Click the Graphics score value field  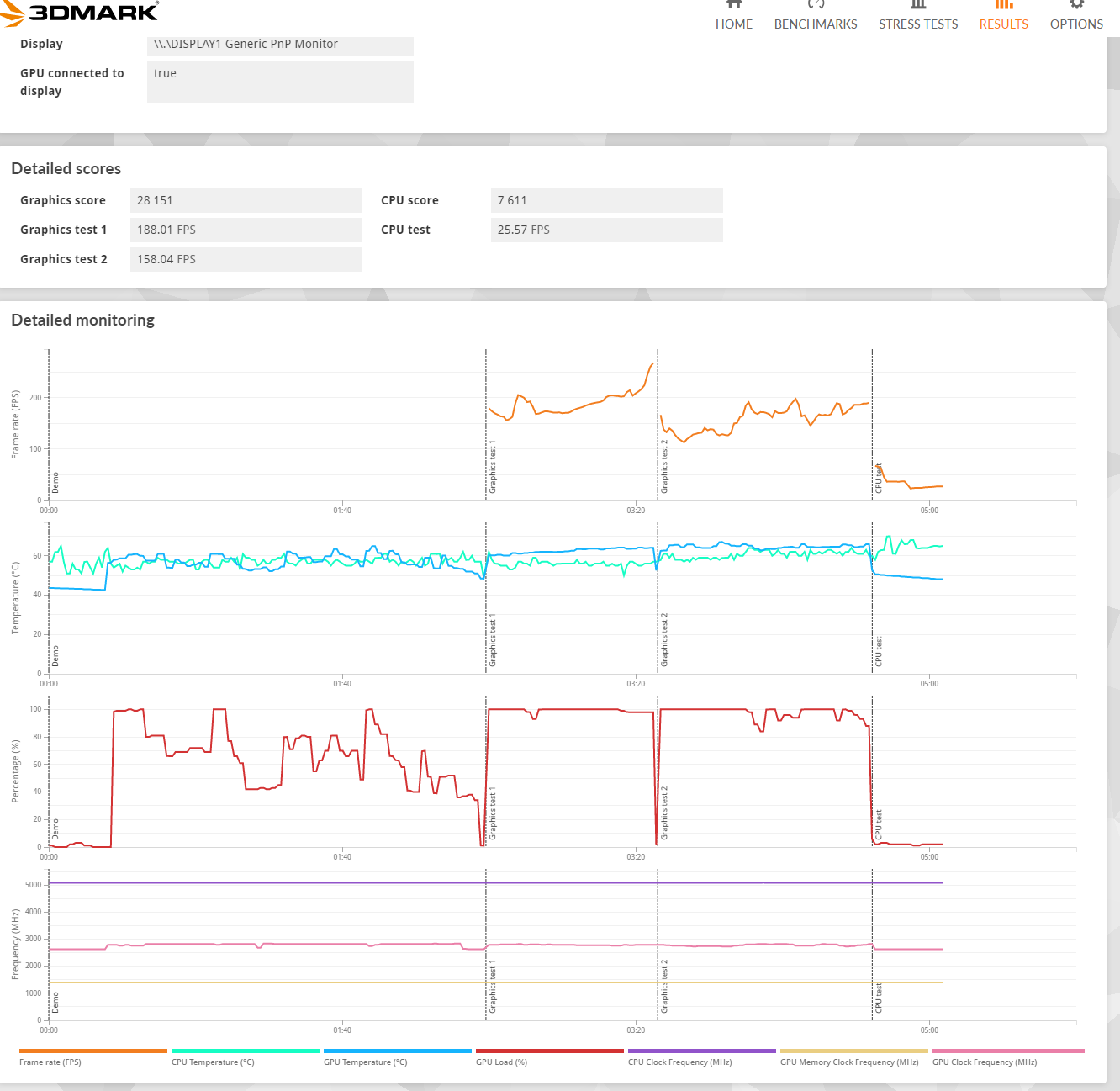(246, 200)
